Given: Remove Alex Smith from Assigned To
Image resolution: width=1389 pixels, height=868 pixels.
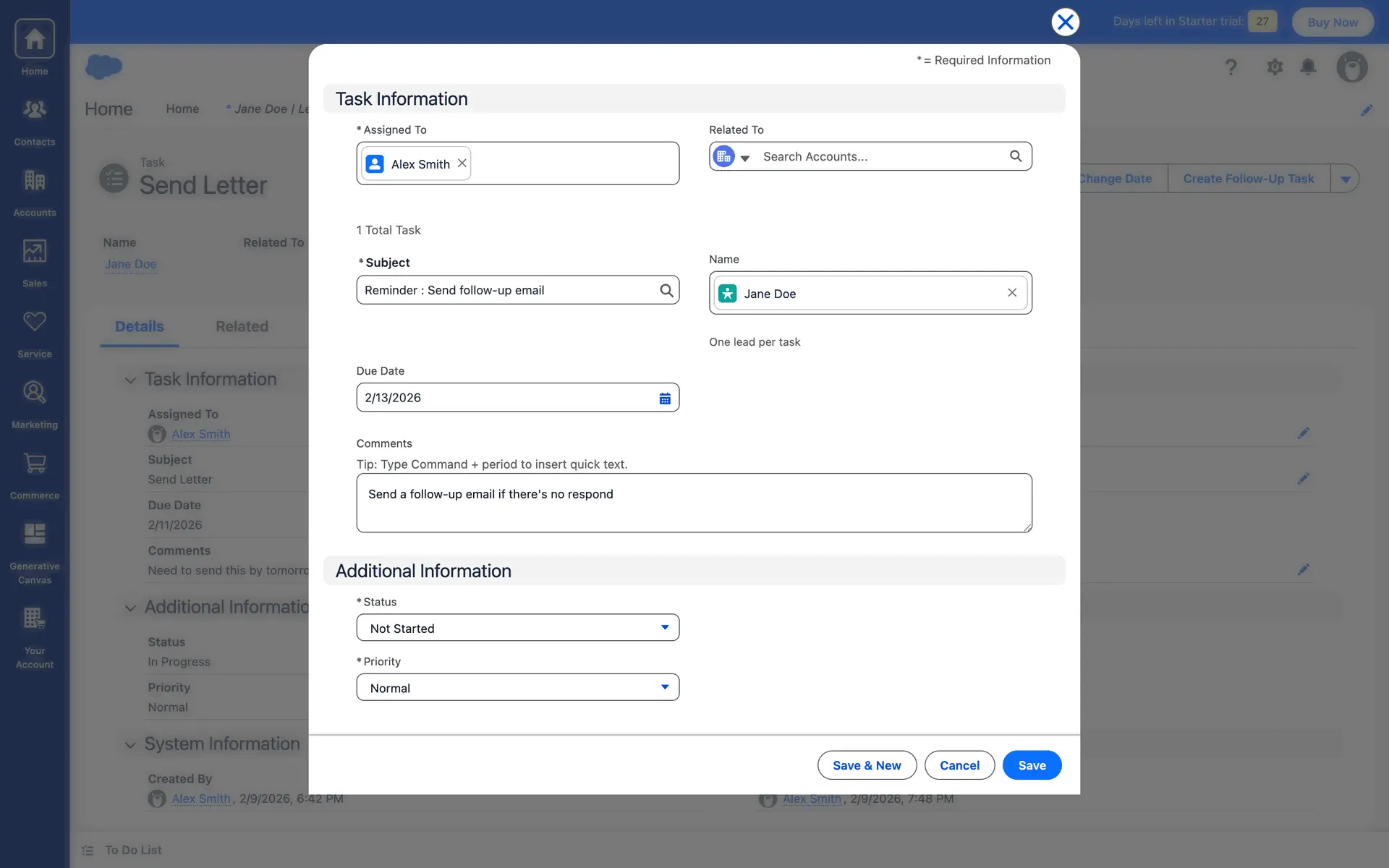Looking at the screenshot, I should point(462,163).
